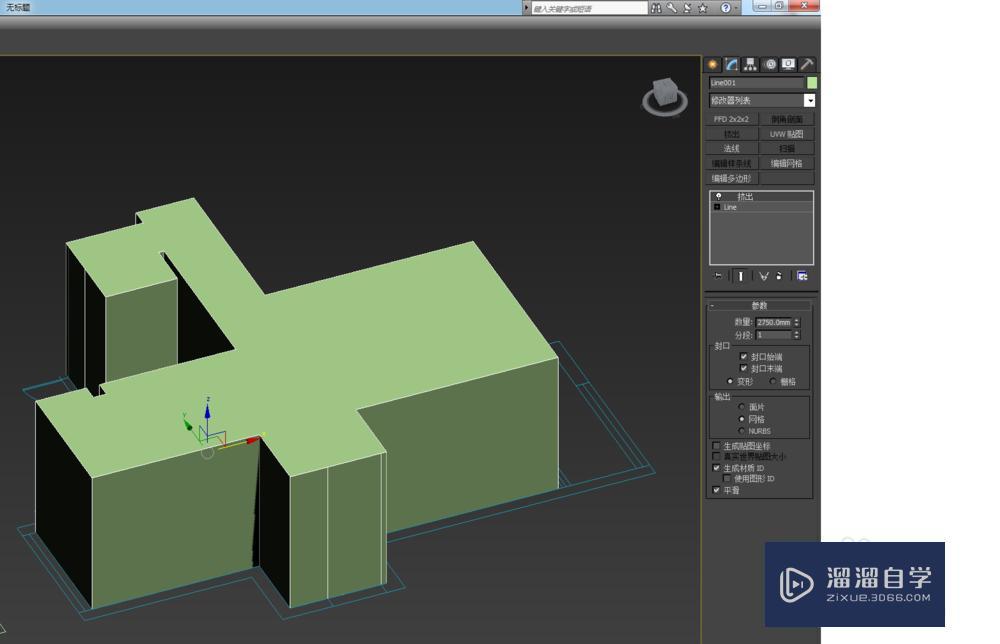The width and height of the screenshot is (1000, 644).
Task: Click the UVW 贴图 modifier button
Action: tap(786, 134)
